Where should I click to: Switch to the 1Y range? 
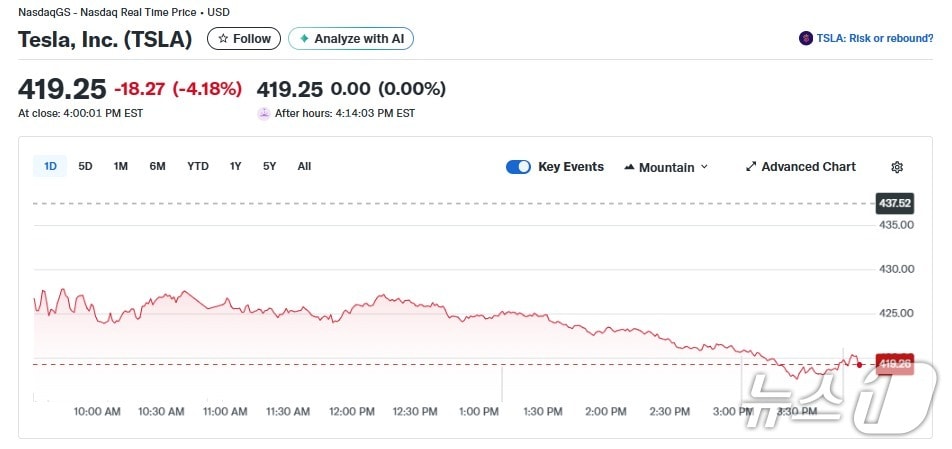point(235,166)
